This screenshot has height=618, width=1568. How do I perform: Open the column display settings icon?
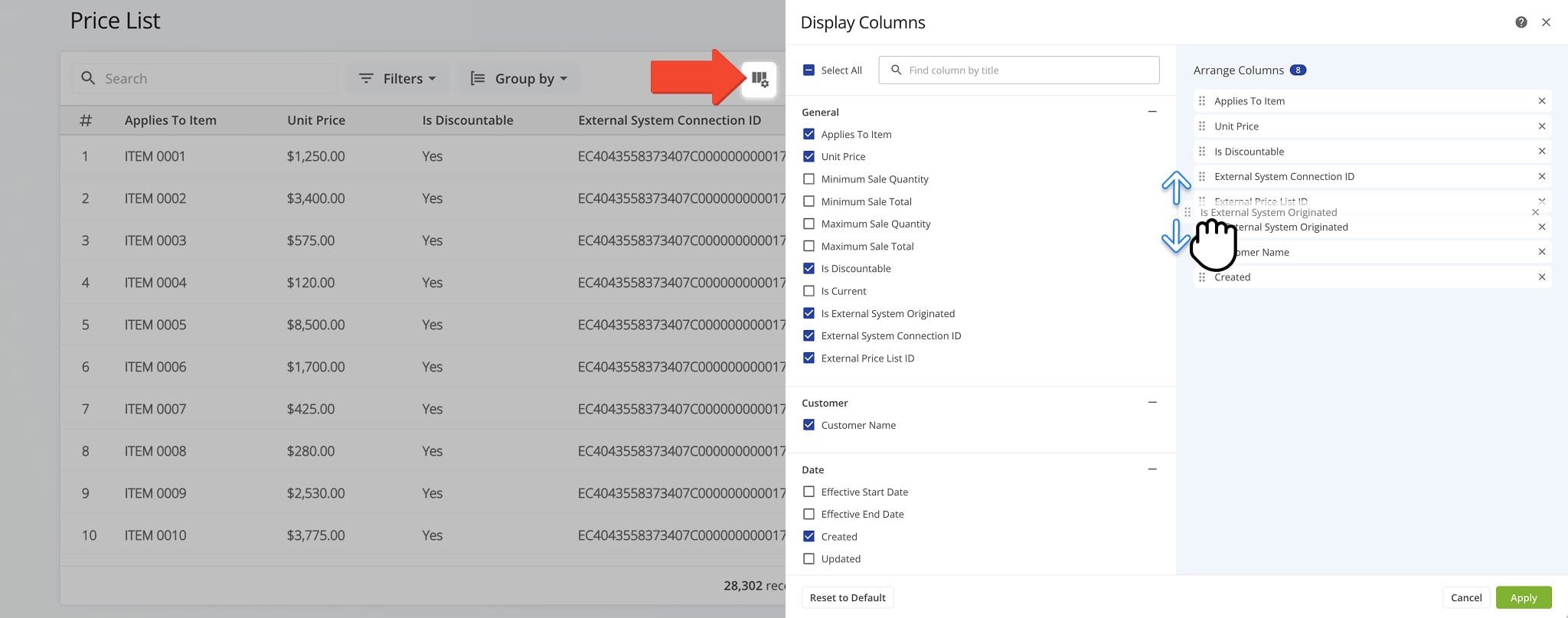pos(759,79)
